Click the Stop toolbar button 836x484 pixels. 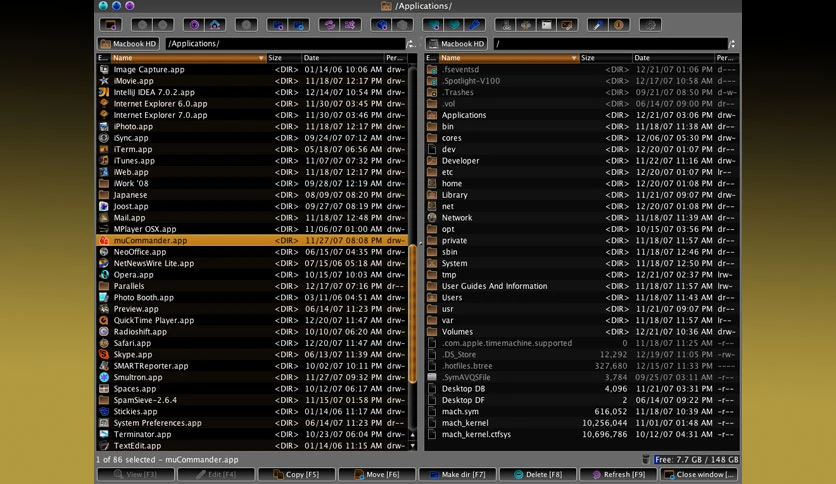click(x=246, y=25)
